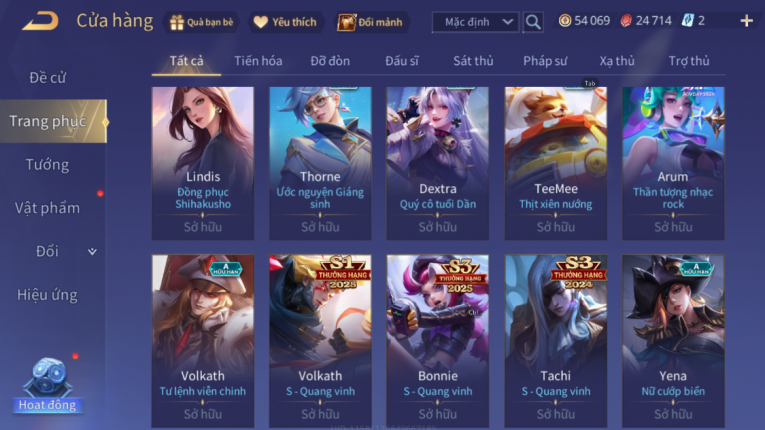Open Quà bạn bè gift button

tap(201, 22)
